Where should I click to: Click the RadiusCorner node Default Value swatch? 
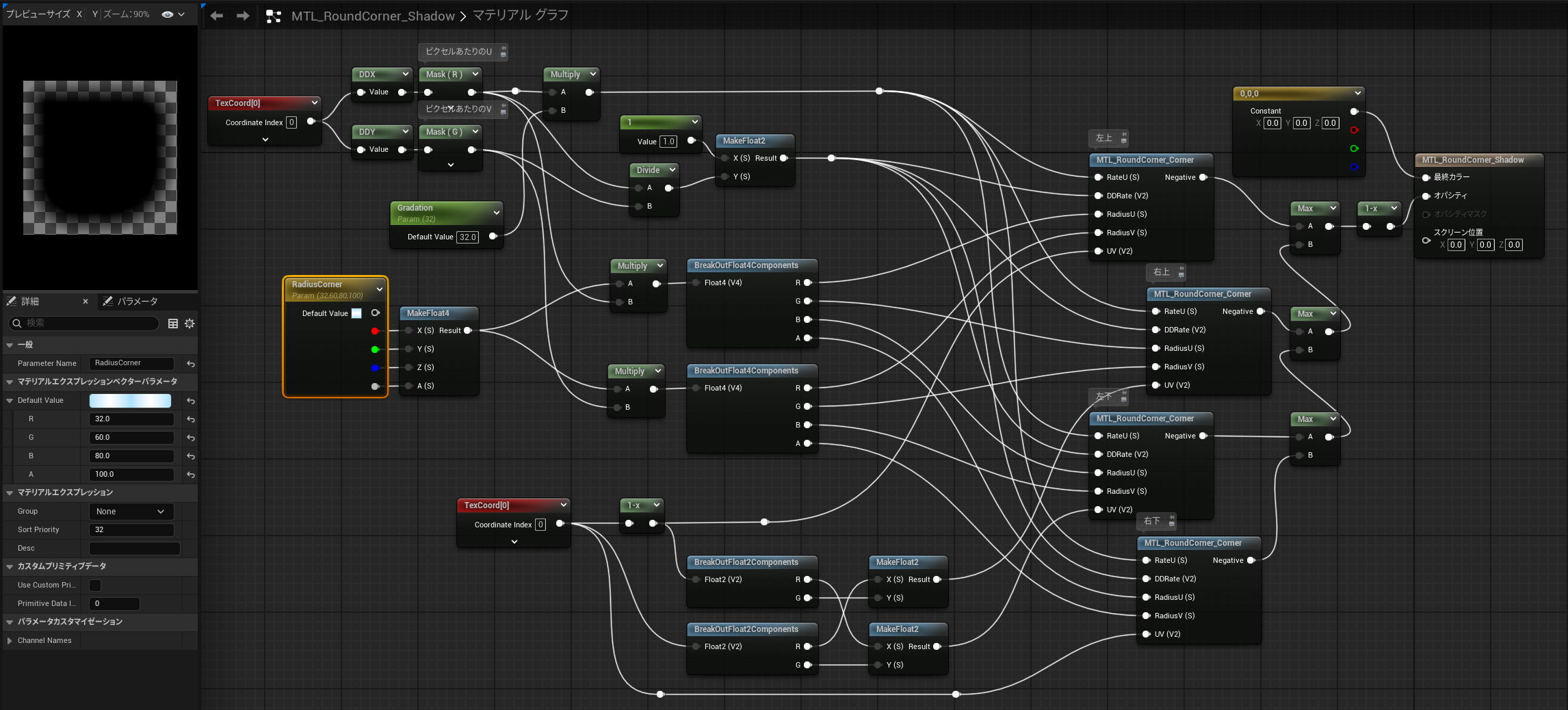pos(356,313)
